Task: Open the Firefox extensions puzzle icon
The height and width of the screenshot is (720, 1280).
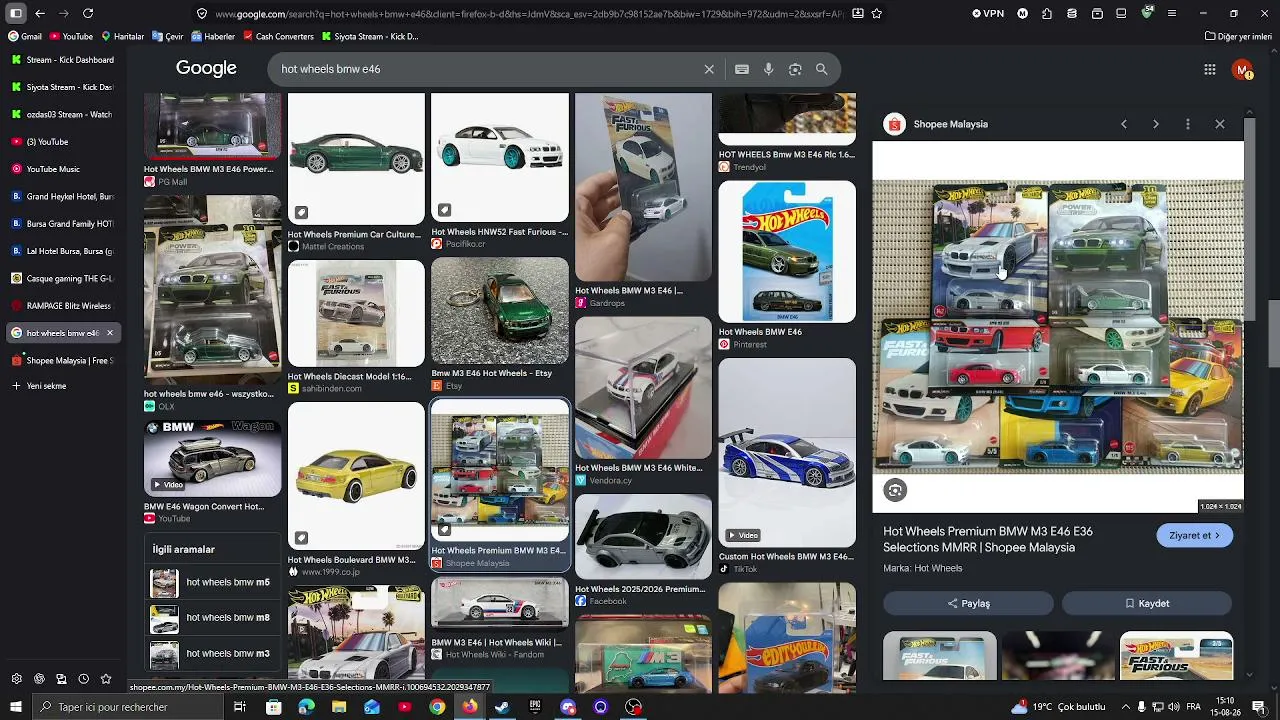Action: coord(1046,13)
